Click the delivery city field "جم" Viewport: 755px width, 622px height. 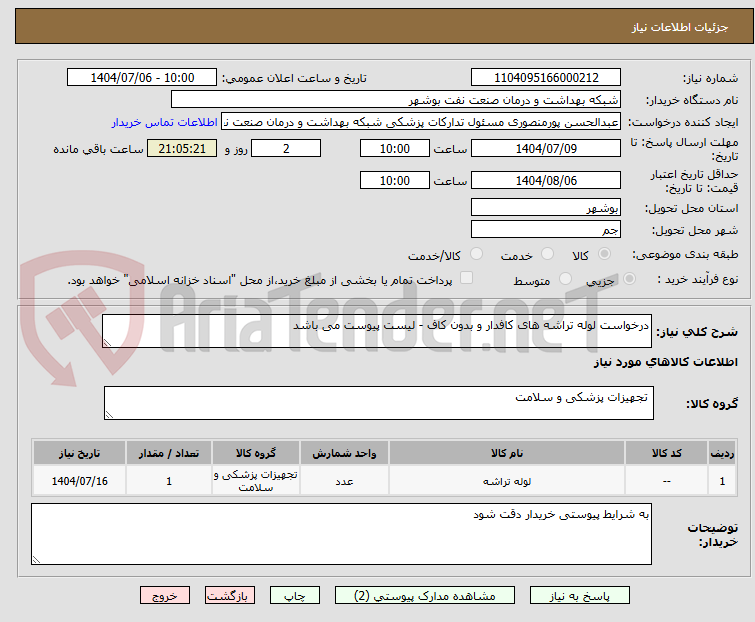point(546,230)
